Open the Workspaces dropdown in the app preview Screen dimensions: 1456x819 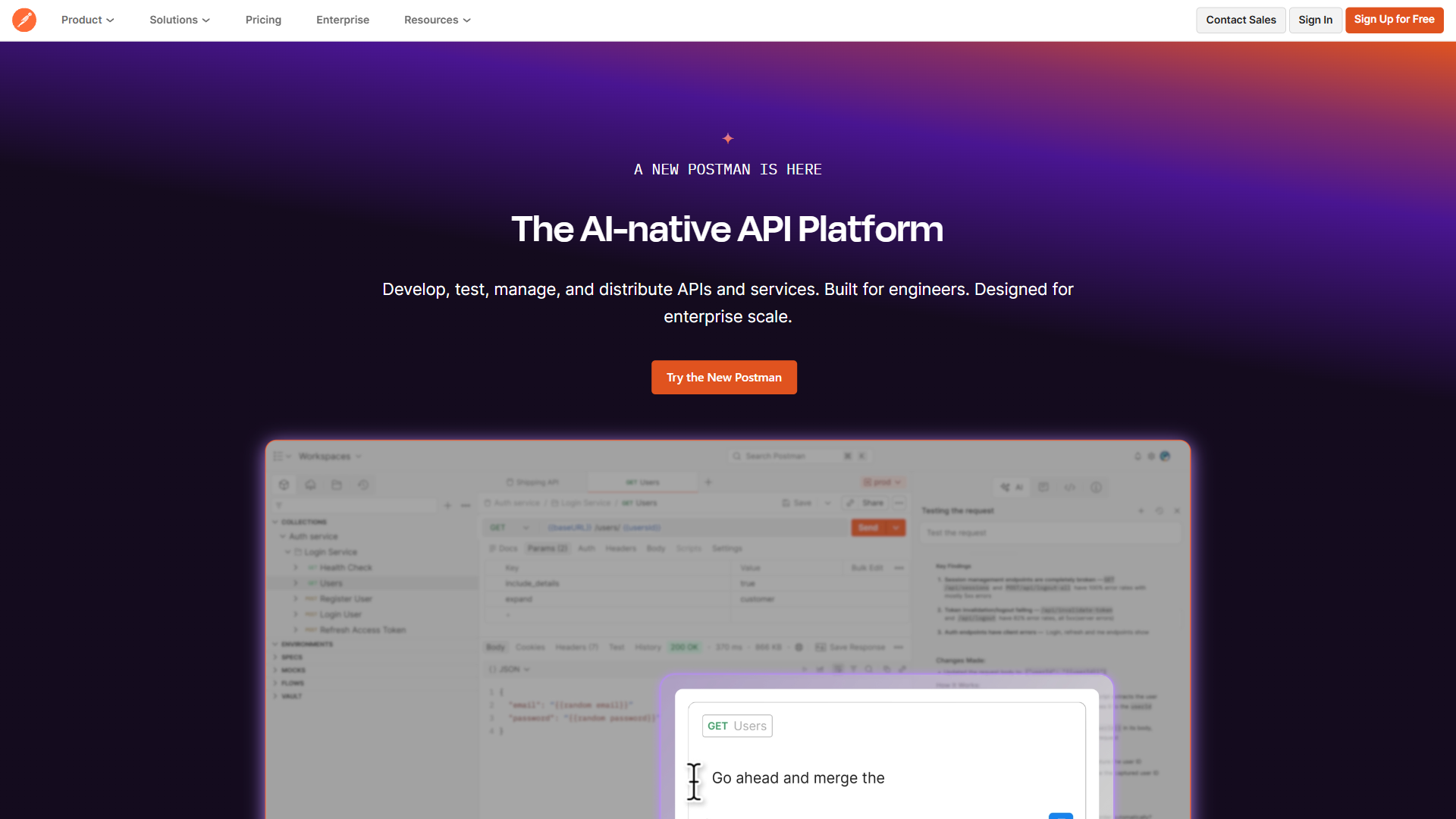coord(329,457)
